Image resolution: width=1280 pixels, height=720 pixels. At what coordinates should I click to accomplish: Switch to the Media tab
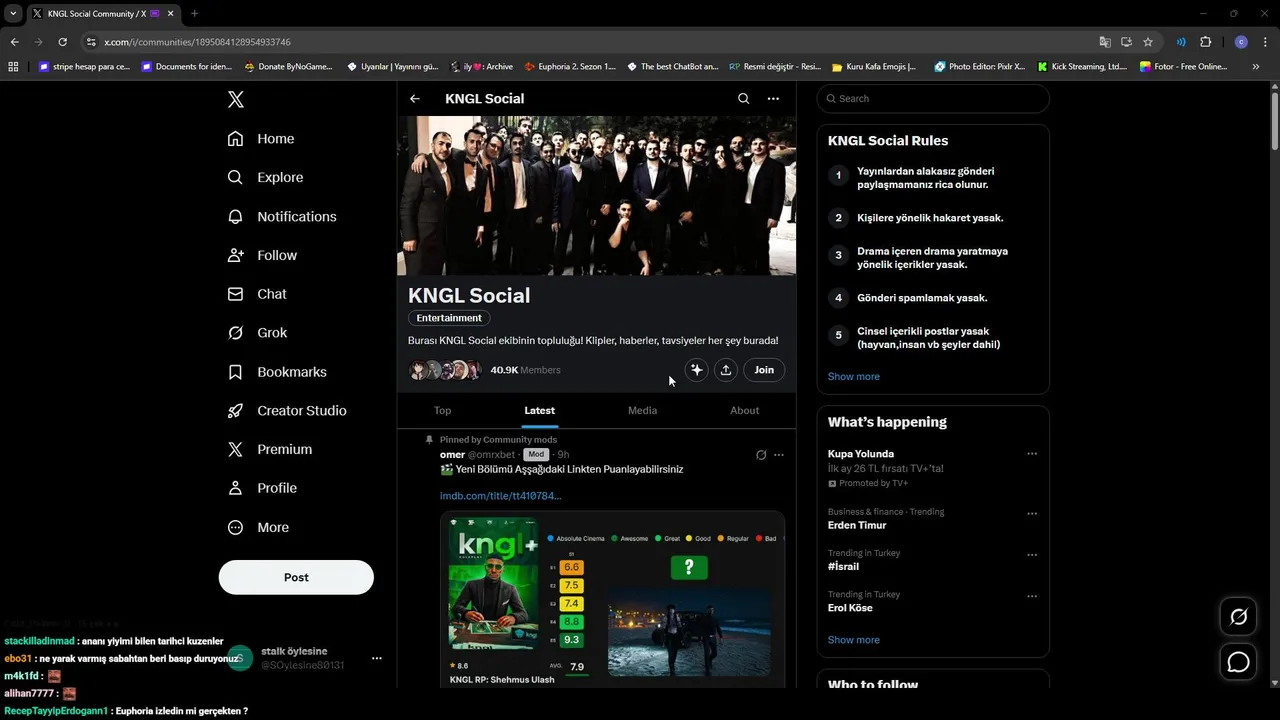pyautogui.click(x=642, y=410)
